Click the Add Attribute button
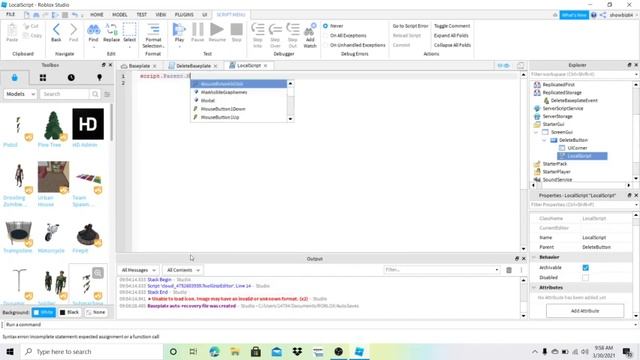Viewport: 640px width, 360px height. [585, 311]
